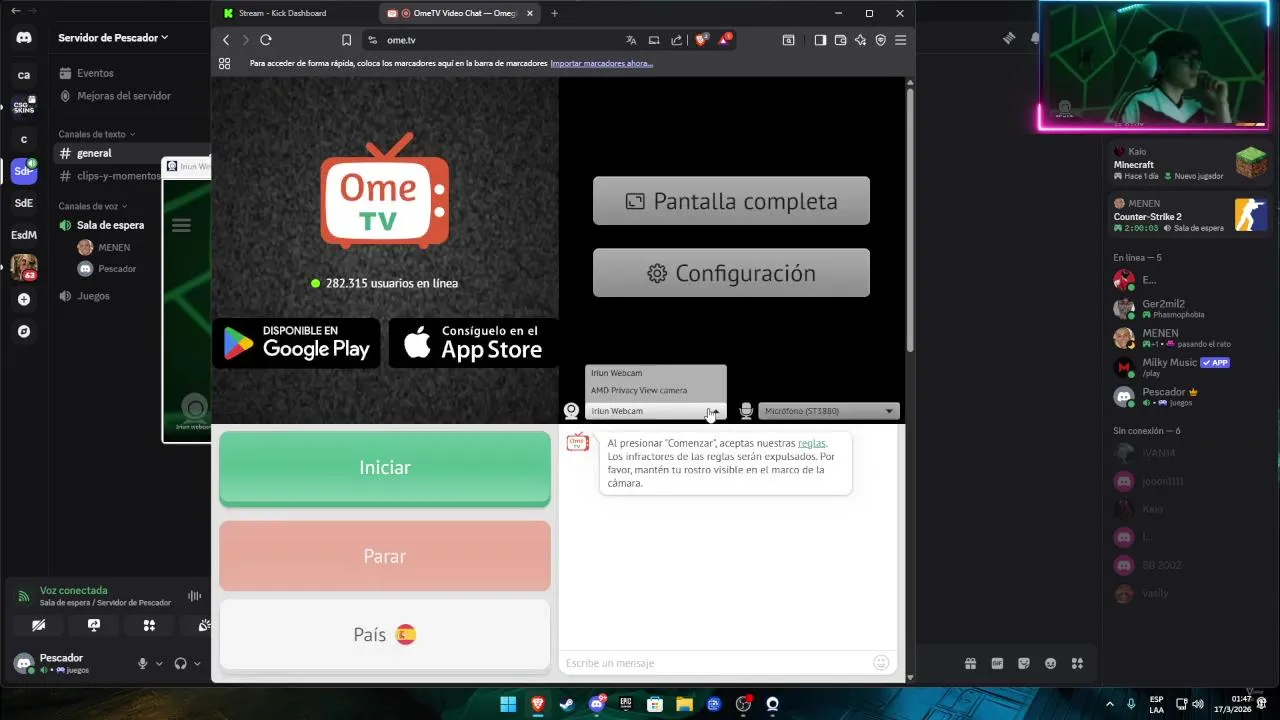The image size is (1280, 720).
Task: Click the ome.tv address bar
Action: (x=500, y=40)
